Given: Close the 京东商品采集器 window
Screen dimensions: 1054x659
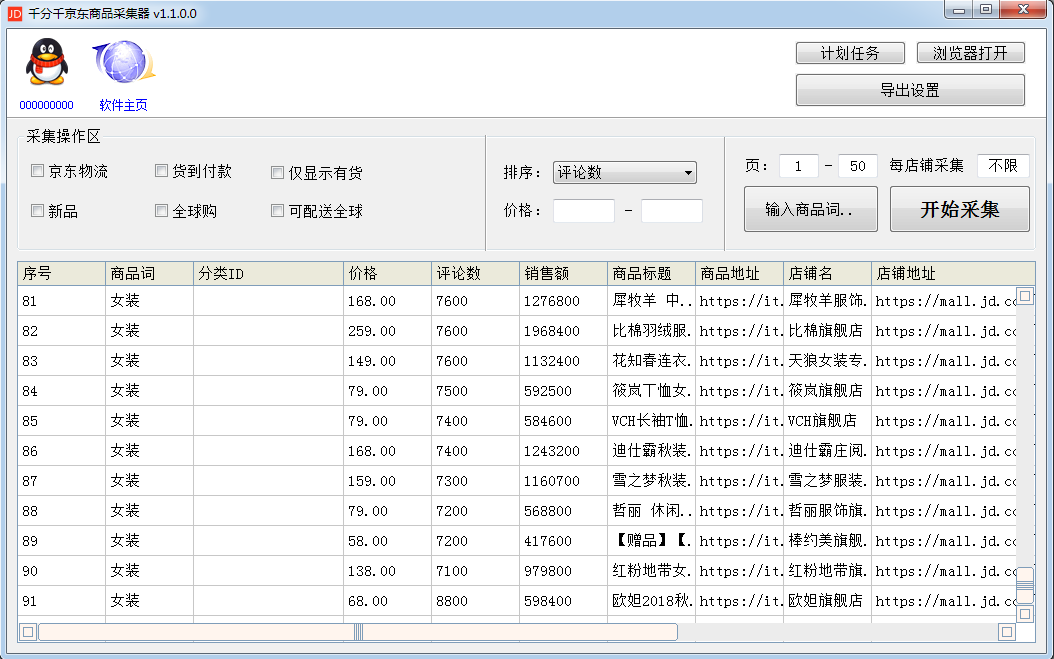Looking at the screenshot, I should pos(1023,10).
